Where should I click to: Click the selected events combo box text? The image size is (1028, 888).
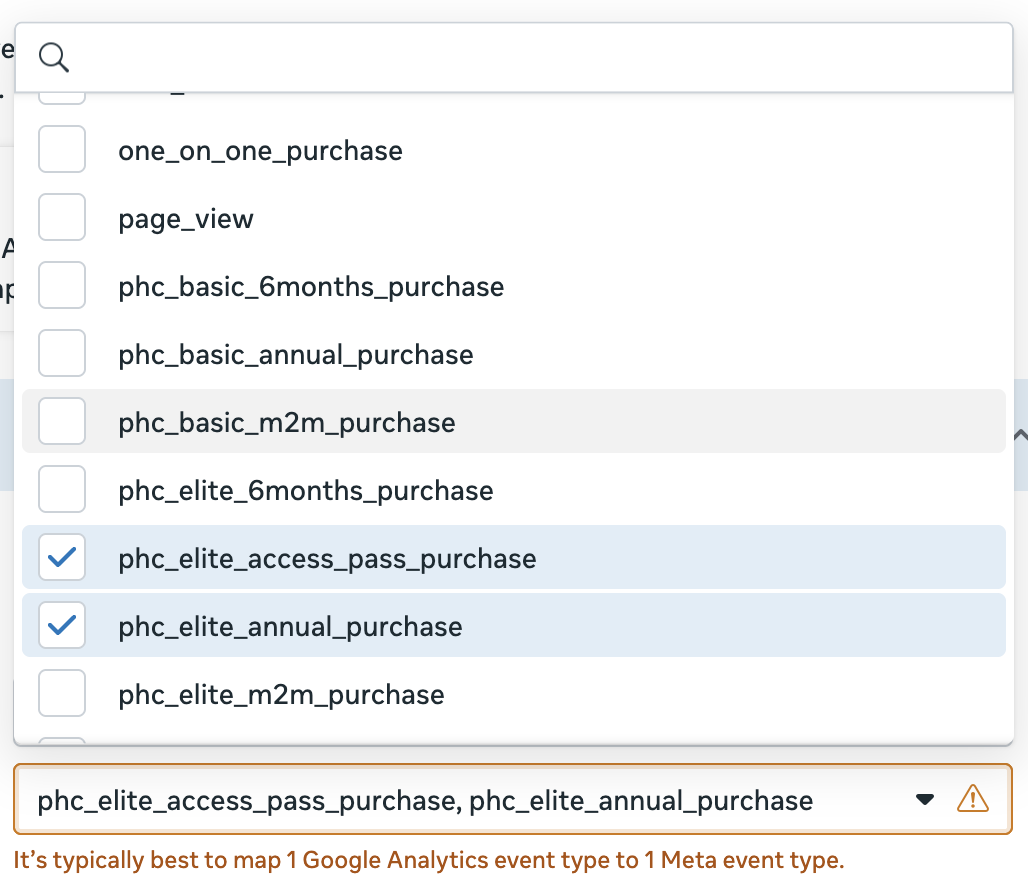tap(425, 801)
